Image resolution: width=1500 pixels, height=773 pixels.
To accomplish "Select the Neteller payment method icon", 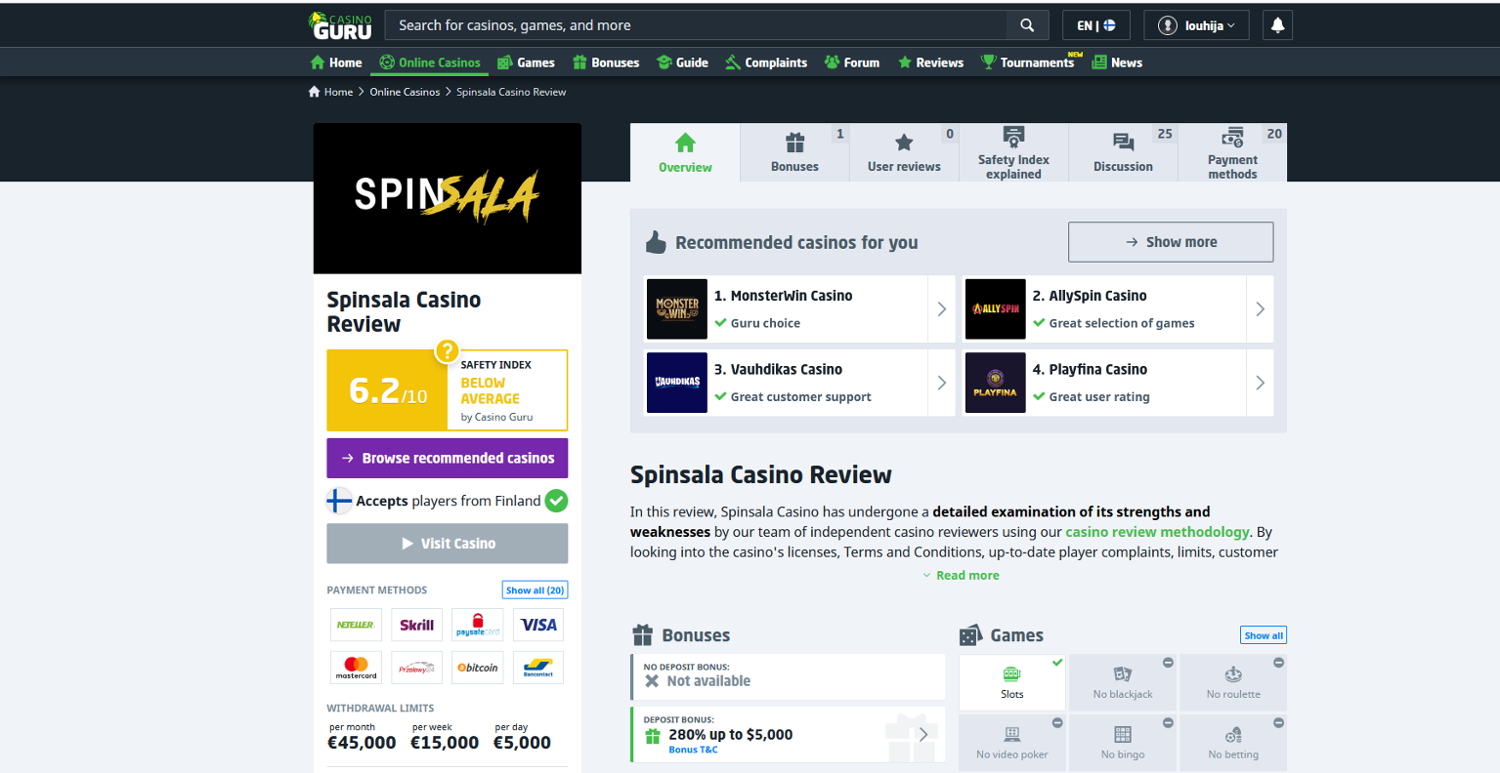I will 356,625.
